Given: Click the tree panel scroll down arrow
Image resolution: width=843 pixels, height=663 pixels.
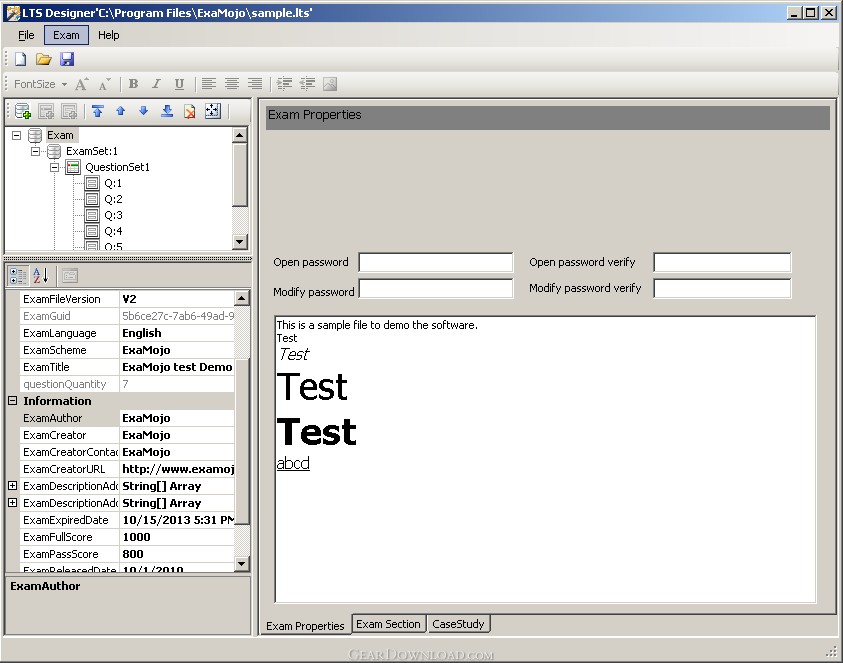Looking at the screenshot, I should [240, 241].
